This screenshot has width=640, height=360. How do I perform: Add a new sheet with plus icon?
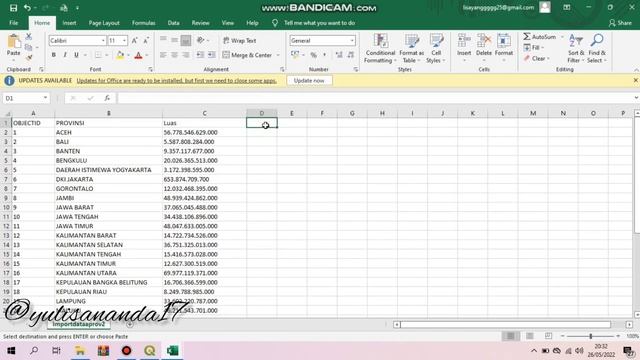click(x=129, y=324)
